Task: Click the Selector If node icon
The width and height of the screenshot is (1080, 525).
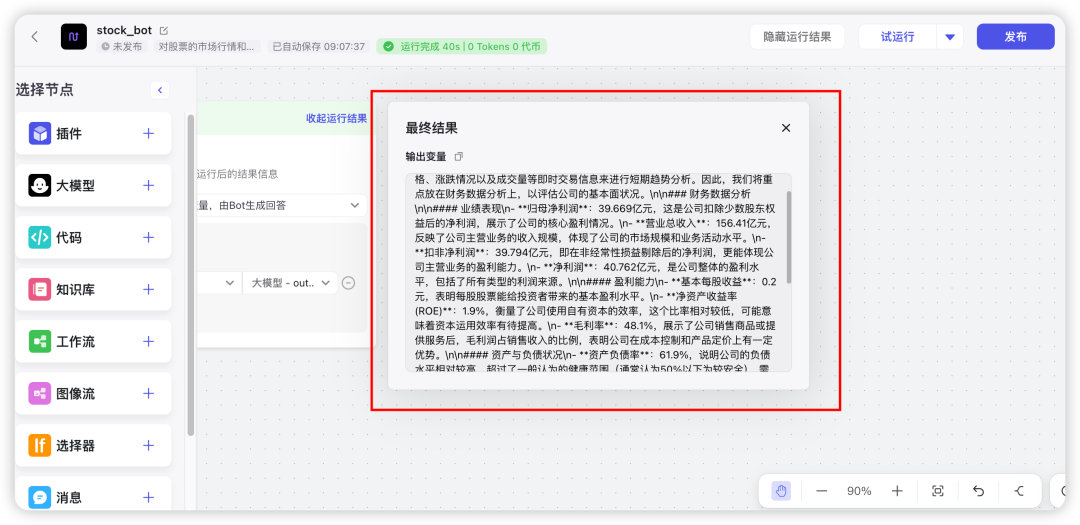Action: click(39, 446)
